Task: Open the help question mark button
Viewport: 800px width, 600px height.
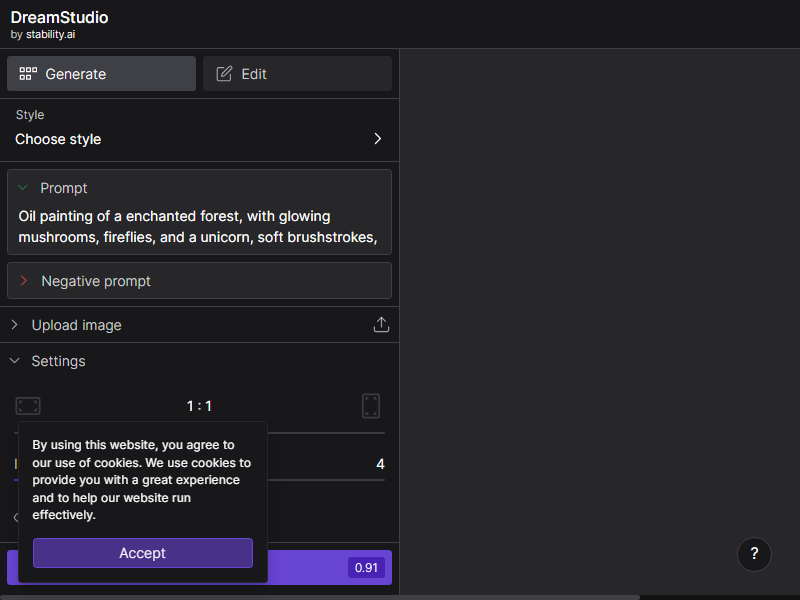Action: coord(754,554)
